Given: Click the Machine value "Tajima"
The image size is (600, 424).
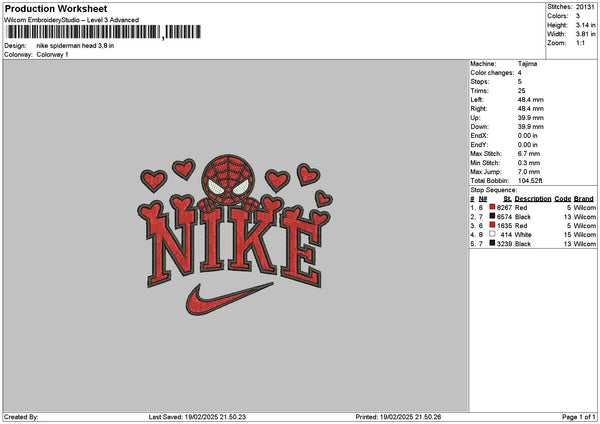Looking at the screenshot, I should pyautogui.click(x=527, y=64).
